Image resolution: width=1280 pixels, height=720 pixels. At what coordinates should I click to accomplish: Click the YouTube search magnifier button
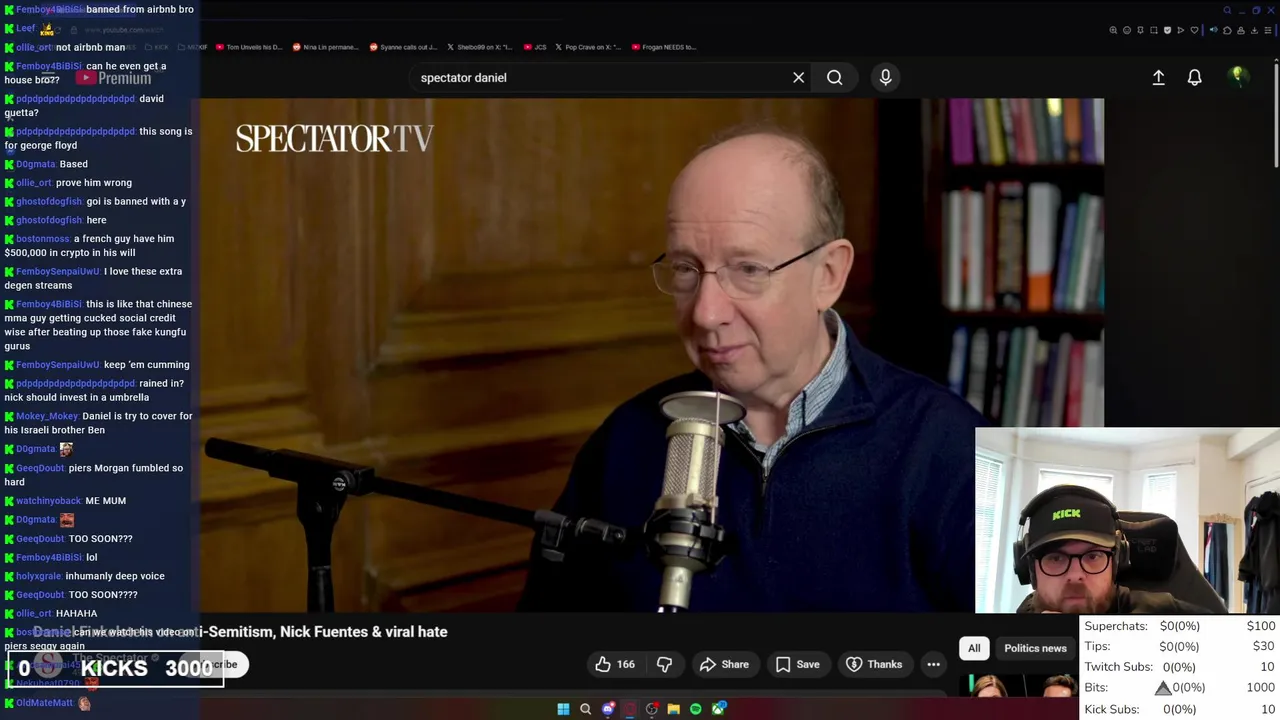(x=834, y=77)
